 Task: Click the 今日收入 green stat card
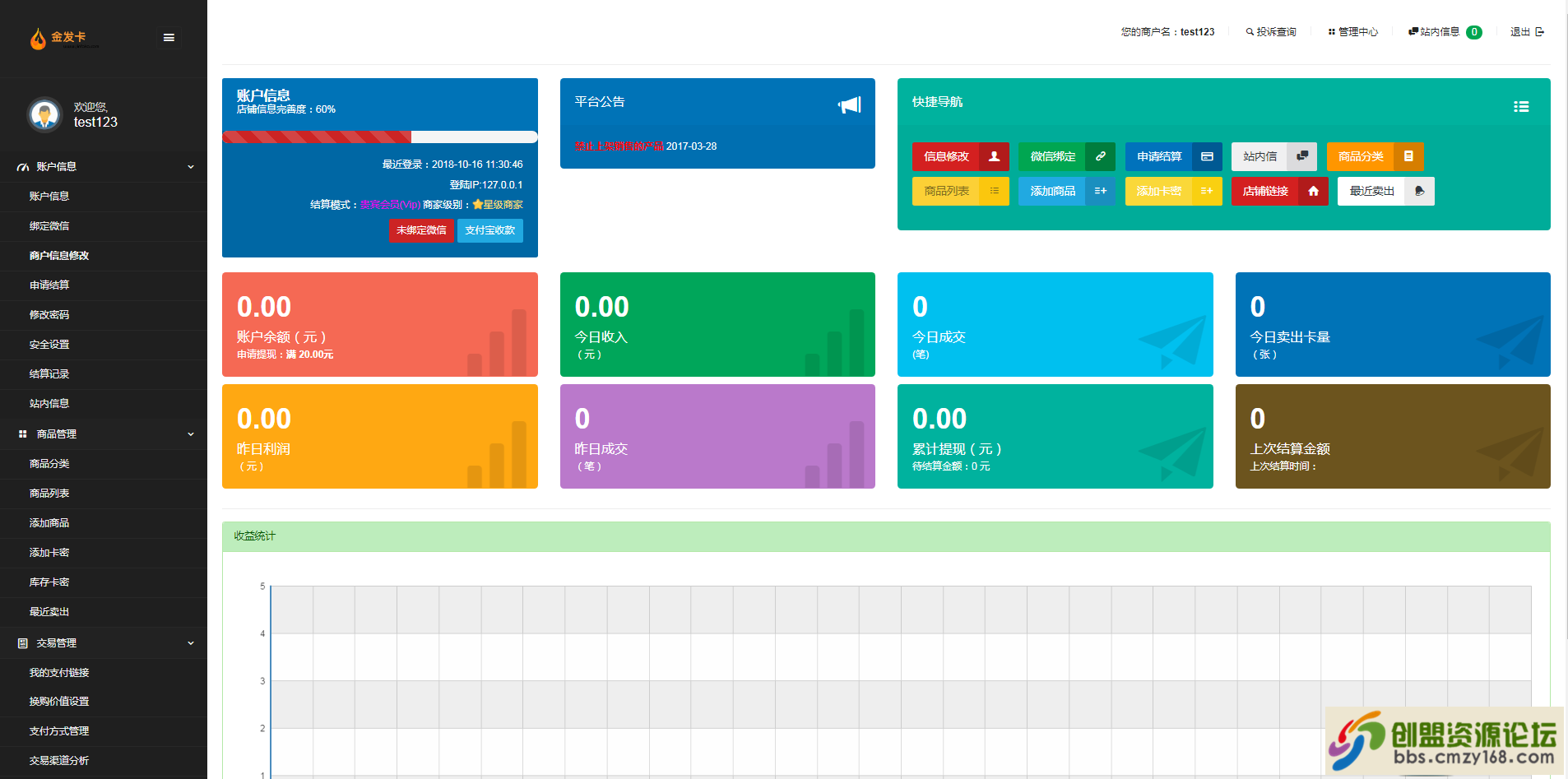tap(717, 324)
